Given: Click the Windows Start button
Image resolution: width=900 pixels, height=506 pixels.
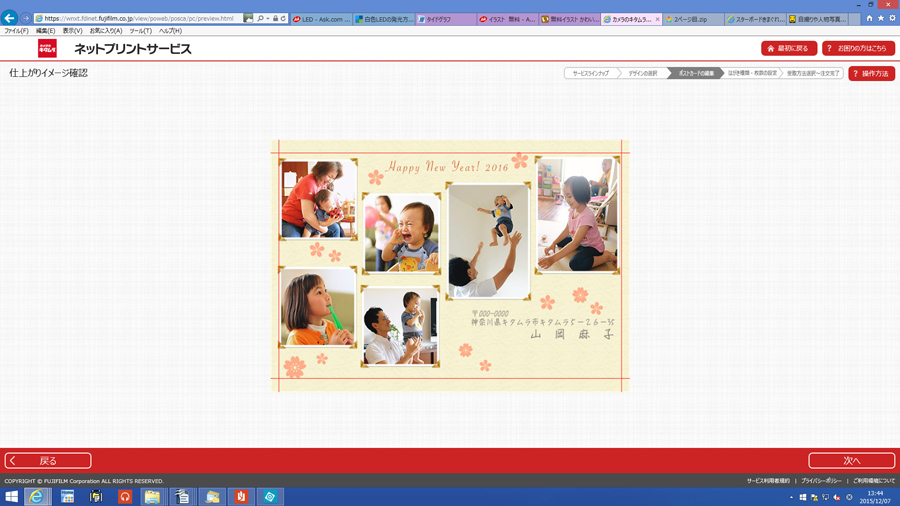Looking at the screenshot, I should [11, 496].
